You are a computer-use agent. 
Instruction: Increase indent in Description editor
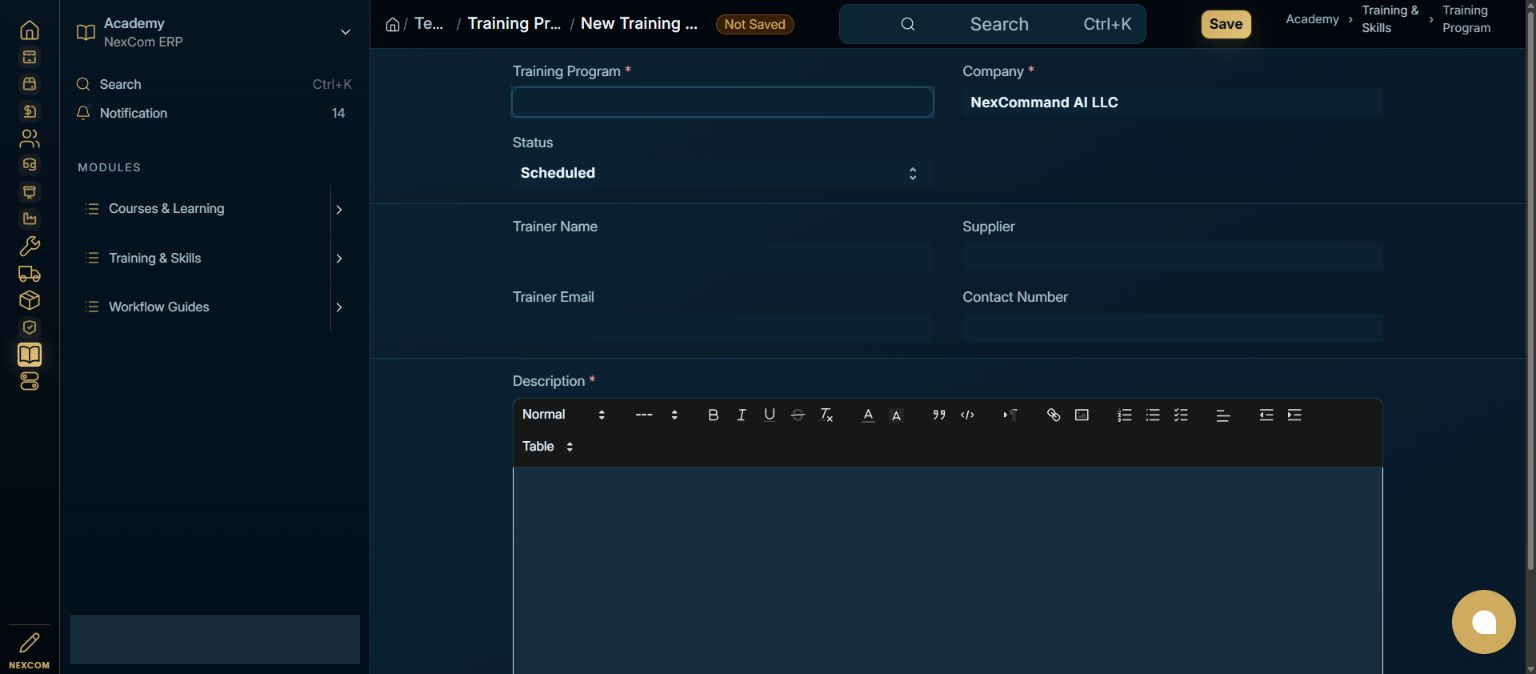pyautogui.click(x=1294, y=415)
